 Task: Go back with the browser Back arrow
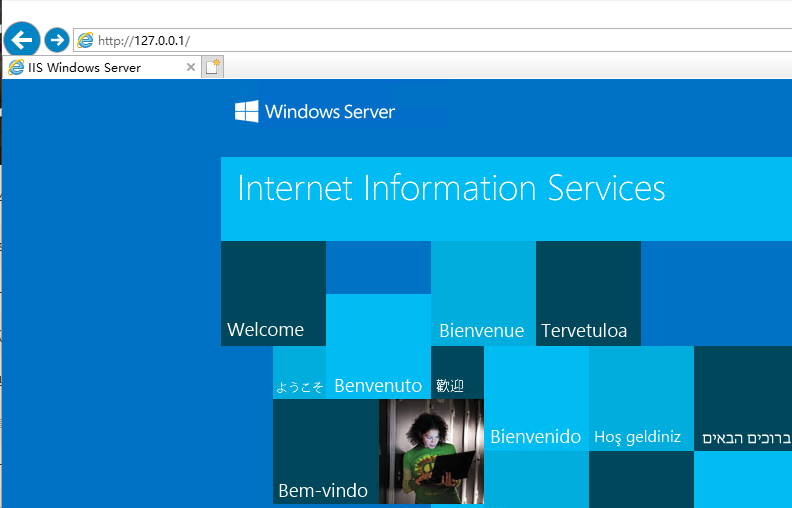tap(22, 39)
